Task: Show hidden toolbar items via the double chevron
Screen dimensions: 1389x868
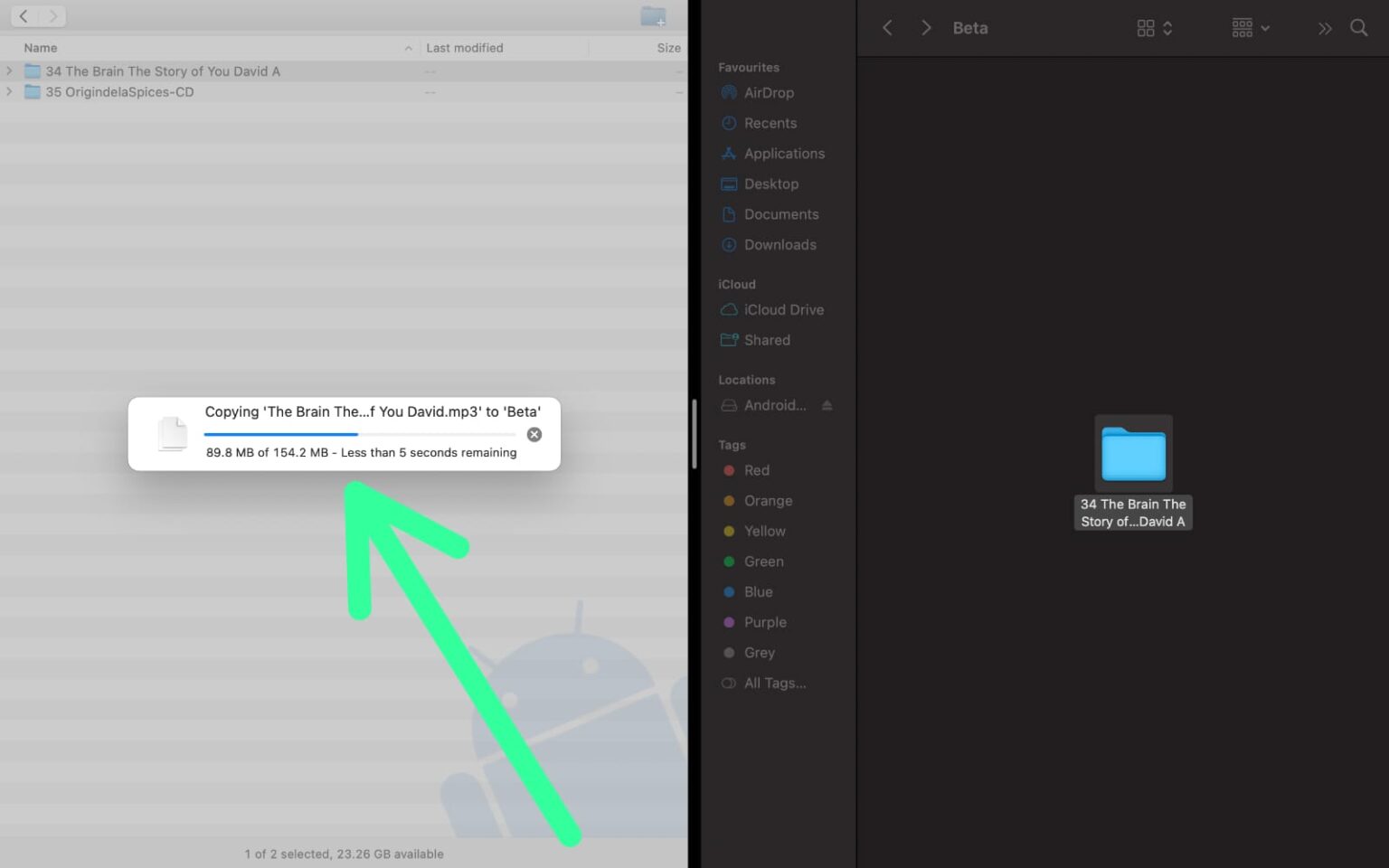Action: [1324, 28]
